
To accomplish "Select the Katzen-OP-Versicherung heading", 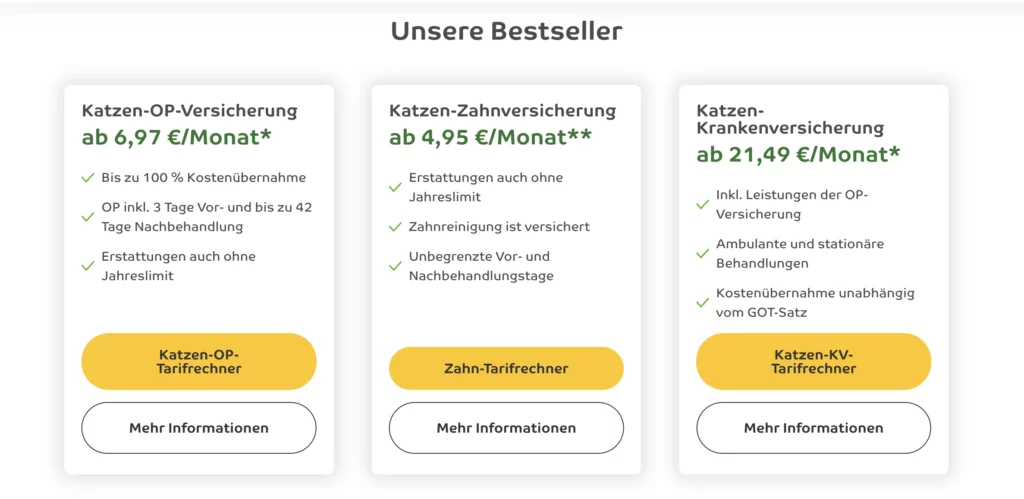I will (x=189, y=110).
